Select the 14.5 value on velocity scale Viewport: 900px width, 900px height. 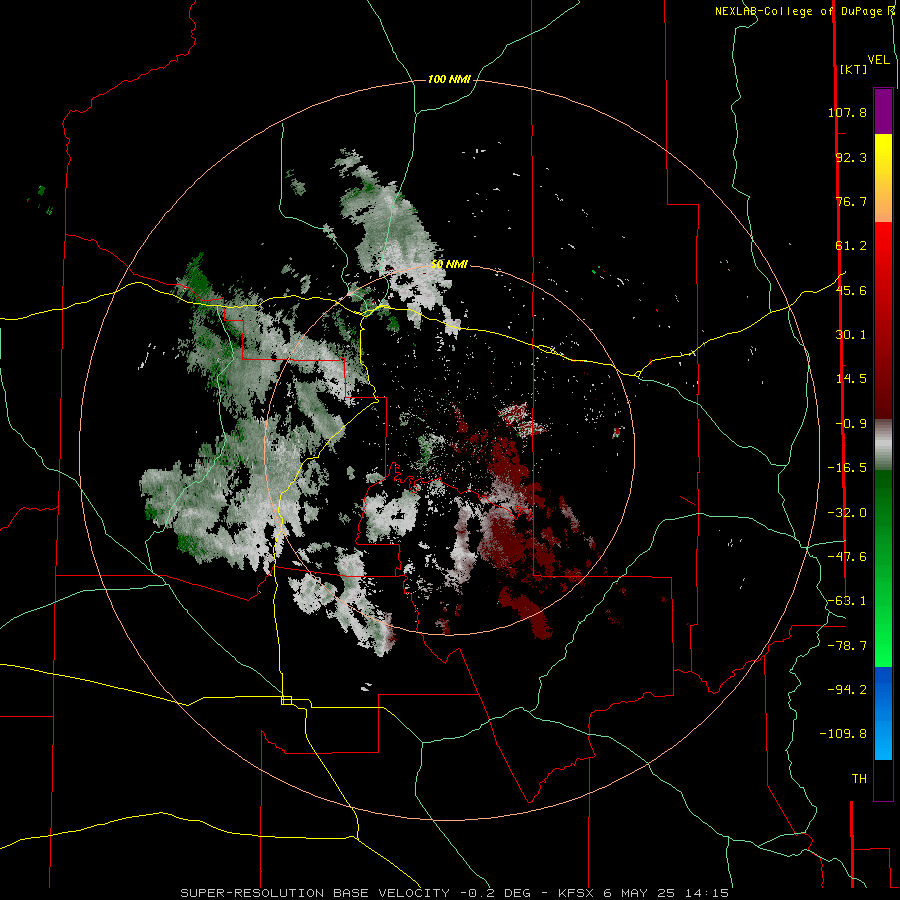click(x=851, y=379)
